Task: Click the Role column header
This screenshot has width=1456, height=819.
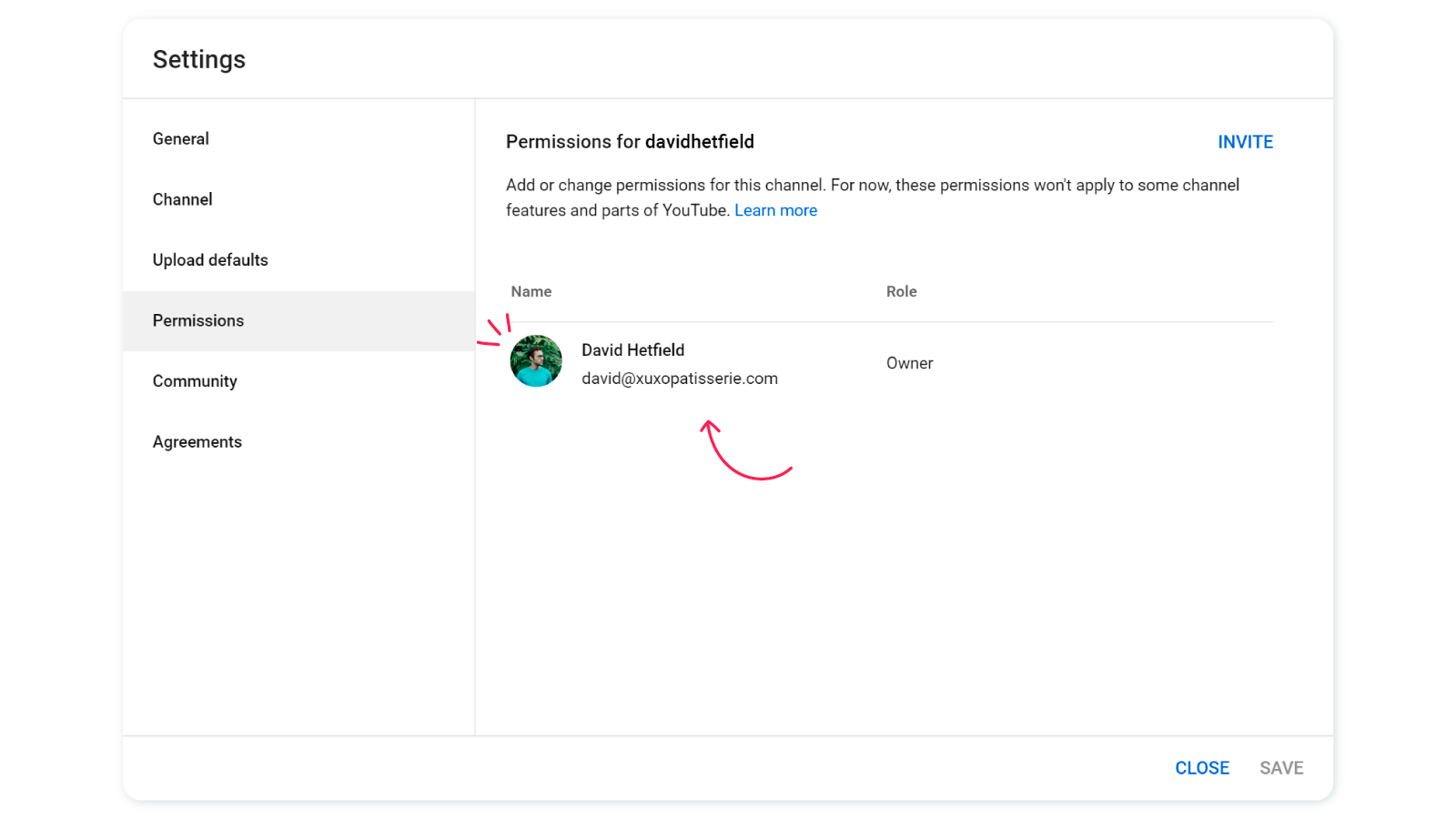Action: coord(901,292)
